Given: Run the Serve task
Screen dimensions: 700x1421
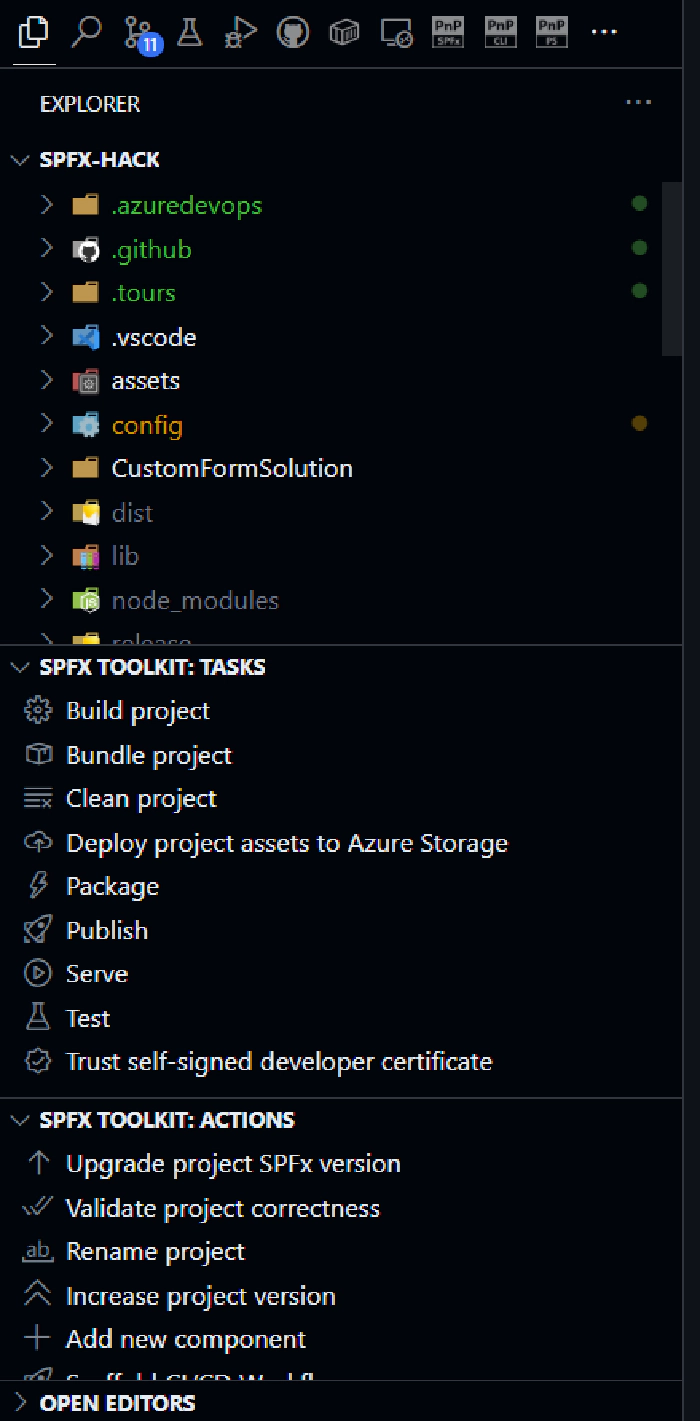Looking at the screenshot, I should (96, 974).
